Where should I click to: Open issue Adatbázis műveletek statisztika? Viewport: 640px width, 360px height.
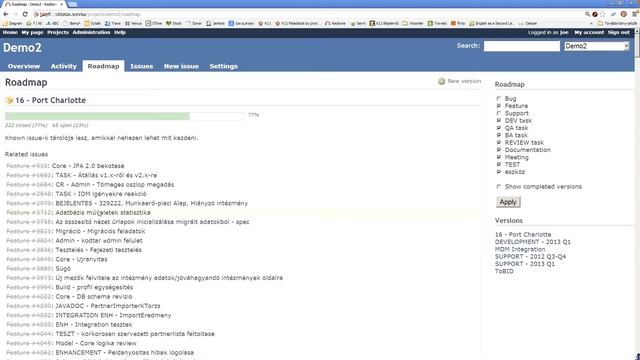(x=103, y=213)
